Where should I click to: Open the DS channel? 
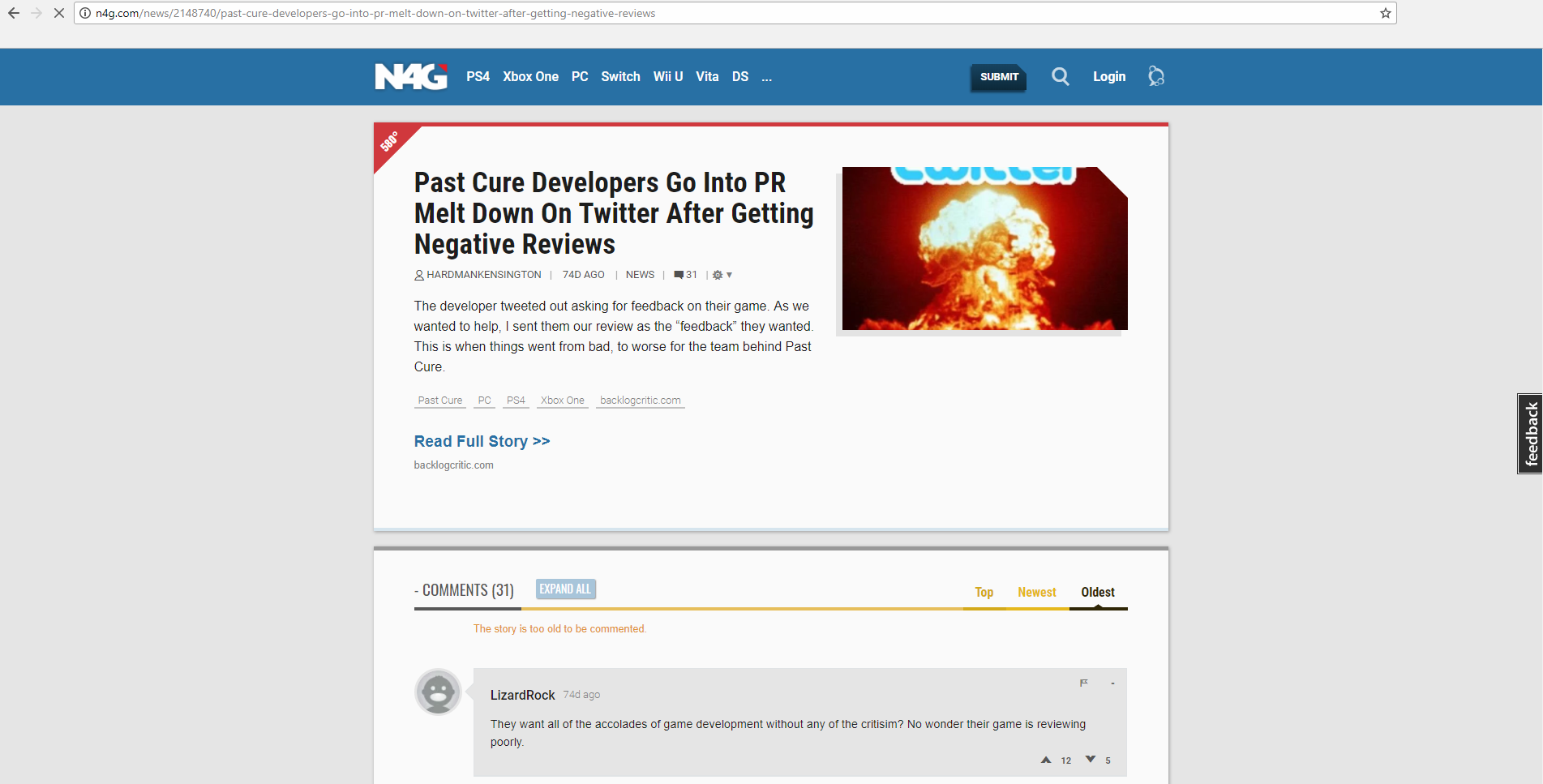pyautogui.click(x=740, y=76)
